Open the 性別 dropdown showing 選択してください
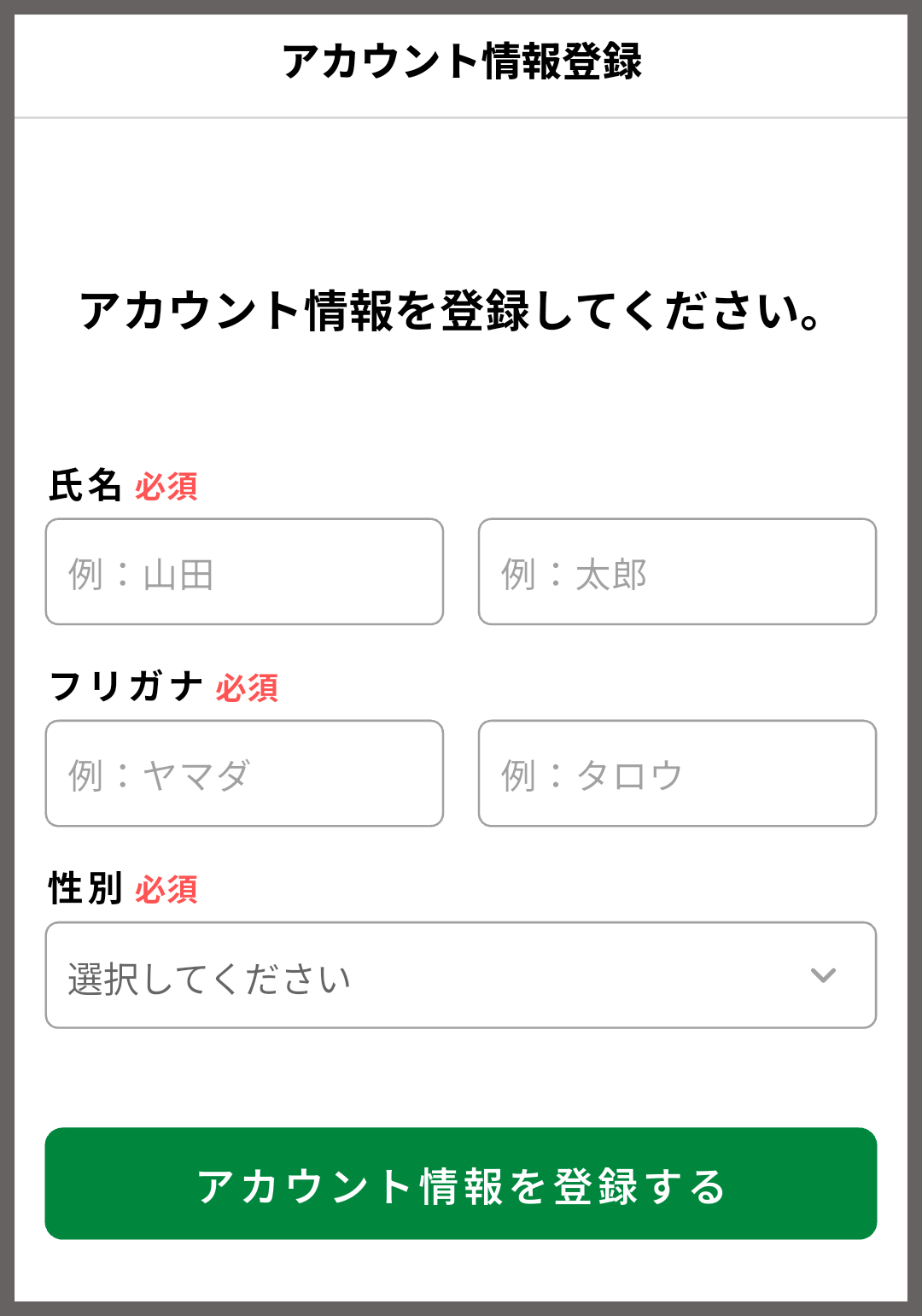Screen dimensions: 922x1316 coord(461,975)
